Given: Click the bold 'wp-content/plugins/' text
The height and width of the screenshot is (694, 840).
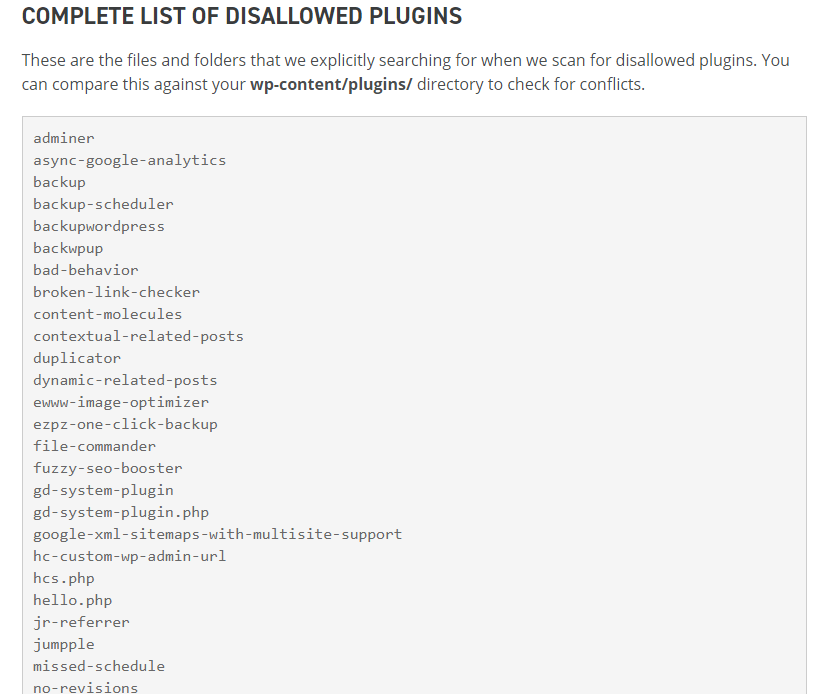Looking at the screenshot, I should 331,84.
